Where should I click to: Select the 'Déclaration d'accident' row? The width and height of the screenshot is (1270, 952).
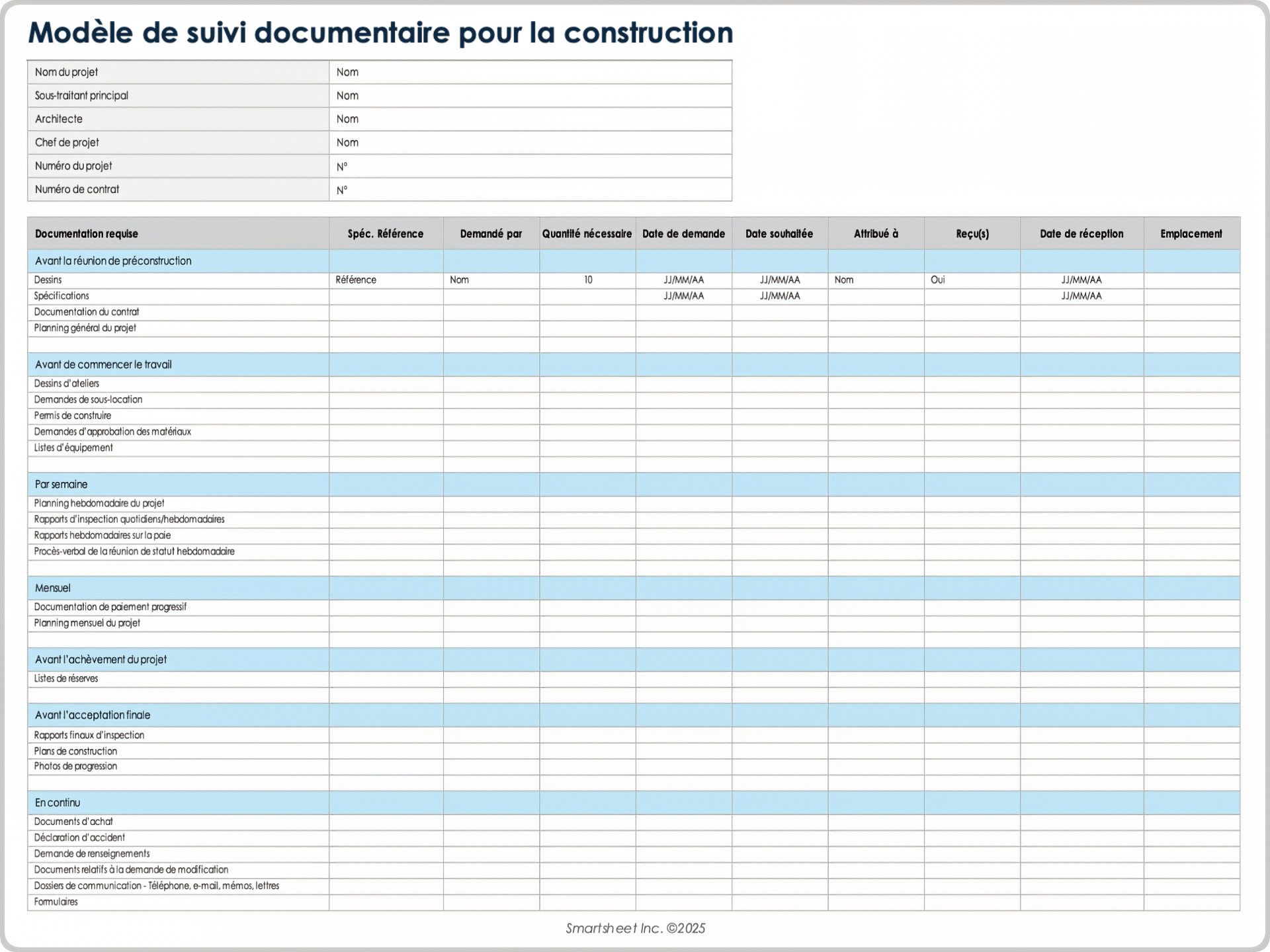(634, 838)
